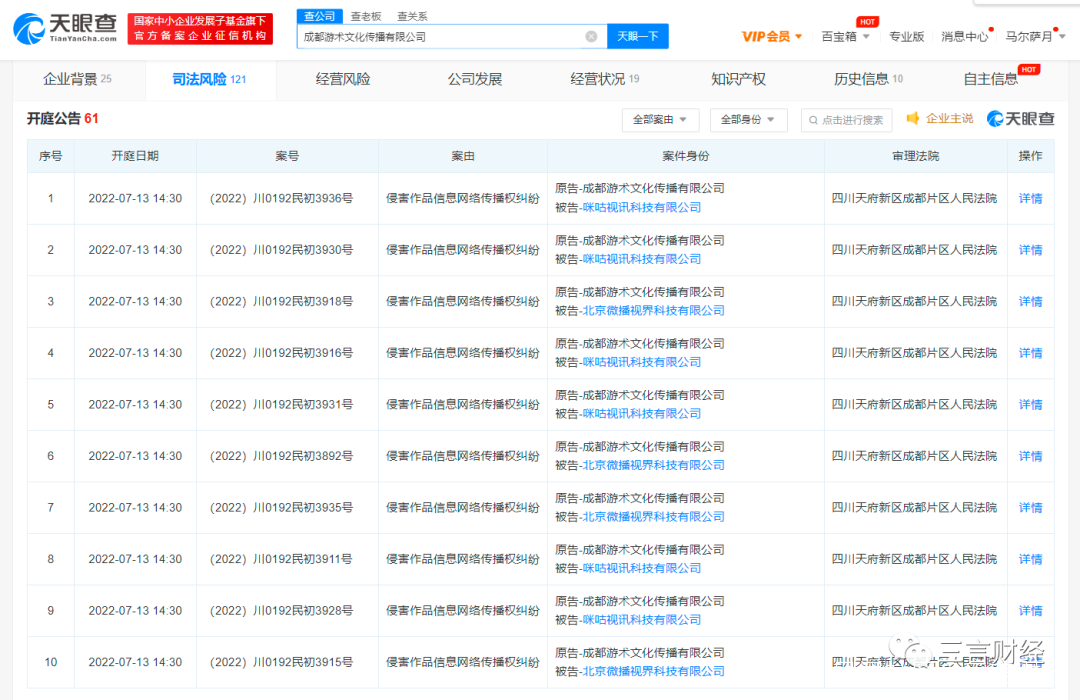Expand the 百宝箱 dropdown

point(845,37)
